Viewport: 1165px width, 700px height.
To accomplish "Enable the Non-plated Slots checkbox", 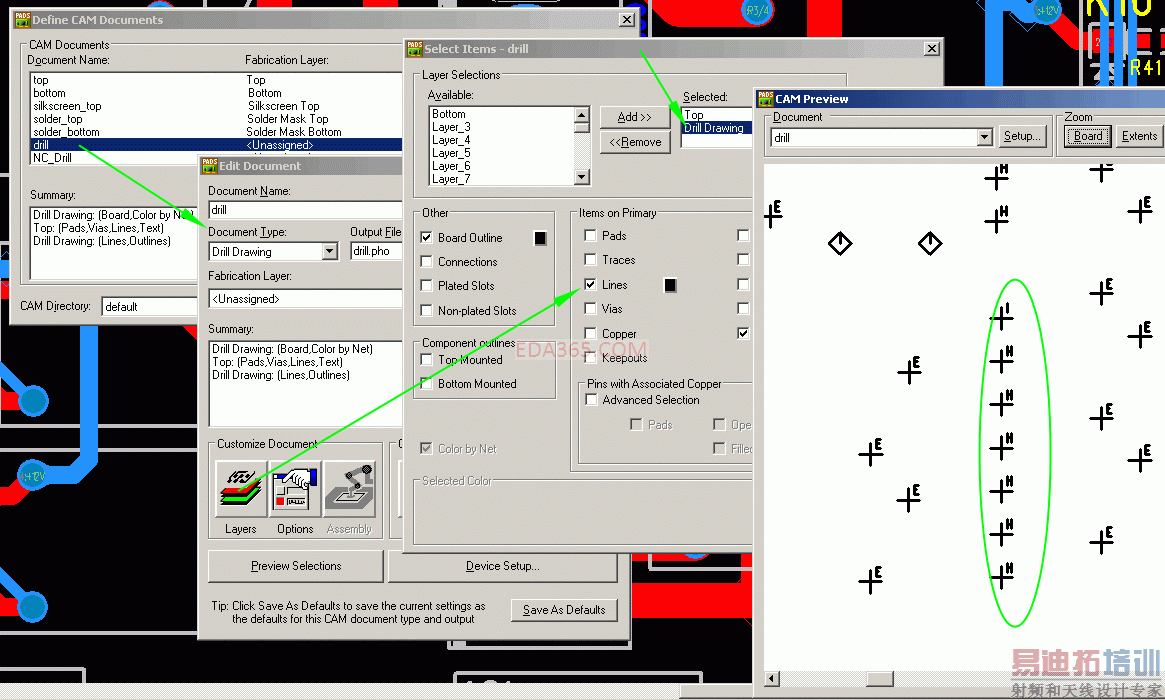I will (426, 311).
